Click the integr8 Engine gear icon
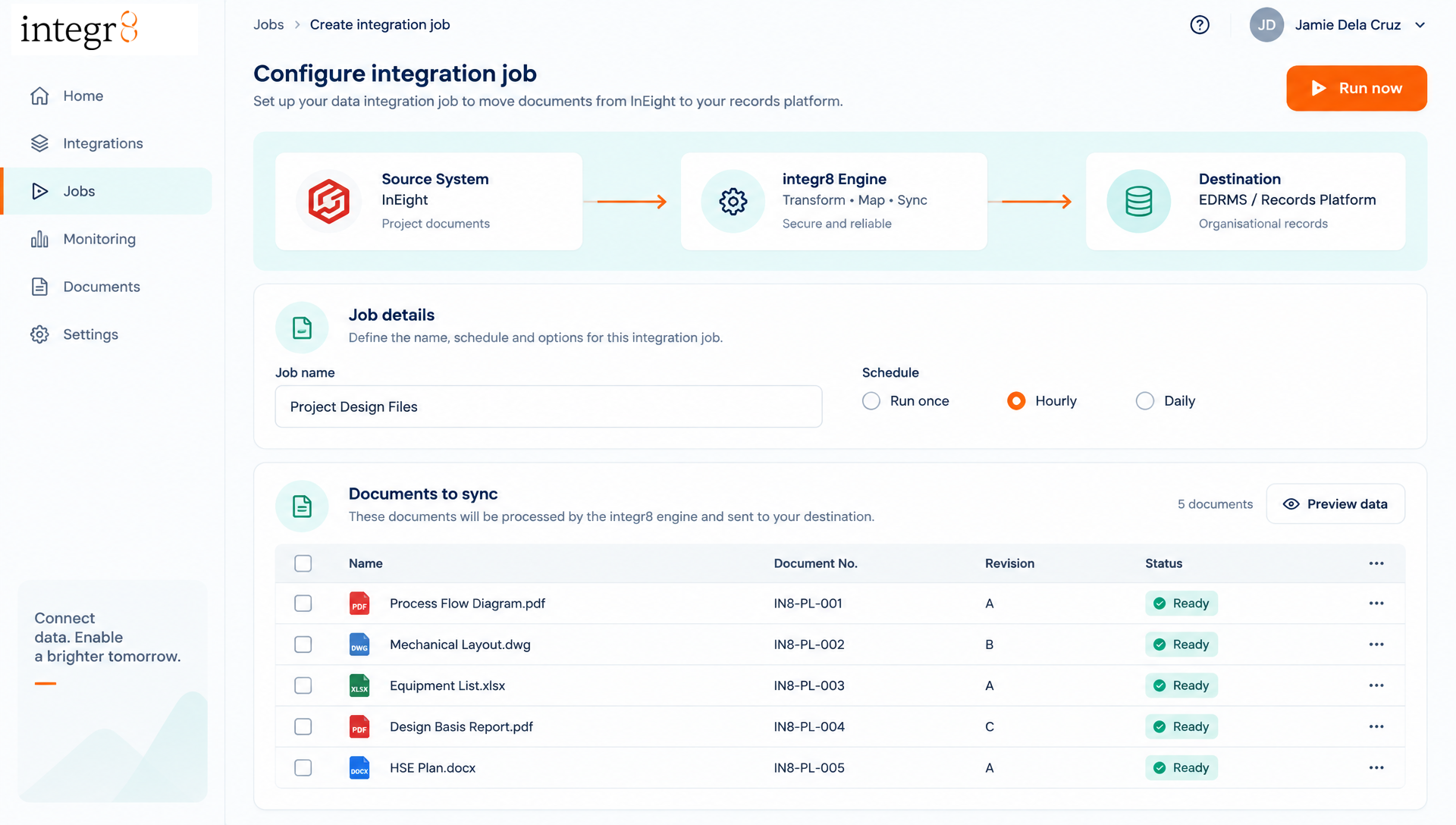The width and height of the screenshot is (1456, 825). (733, 201)
